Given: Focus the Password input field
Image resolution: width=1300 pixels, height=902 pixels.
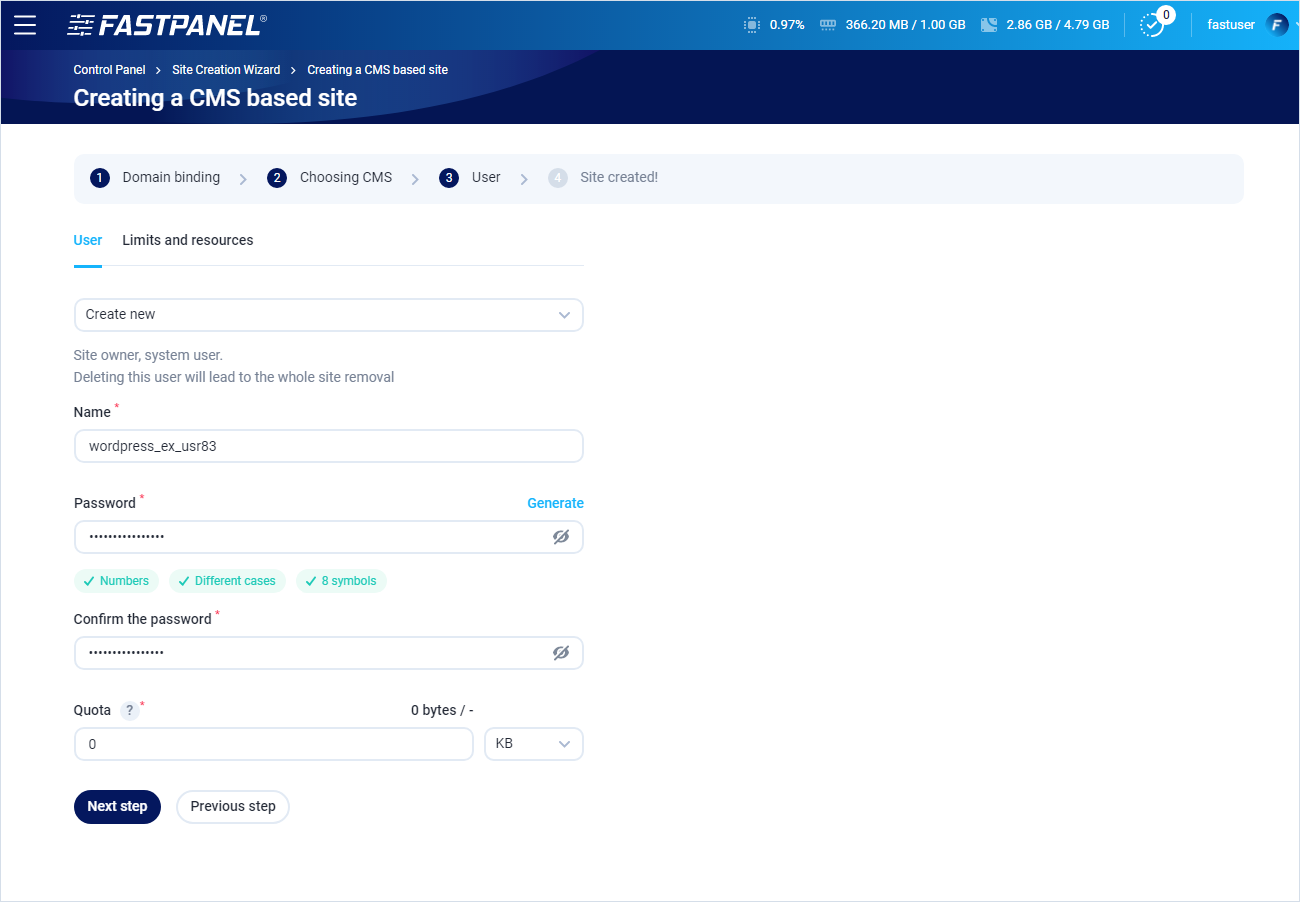Looking at the screenshot, I should click(329, 537).
